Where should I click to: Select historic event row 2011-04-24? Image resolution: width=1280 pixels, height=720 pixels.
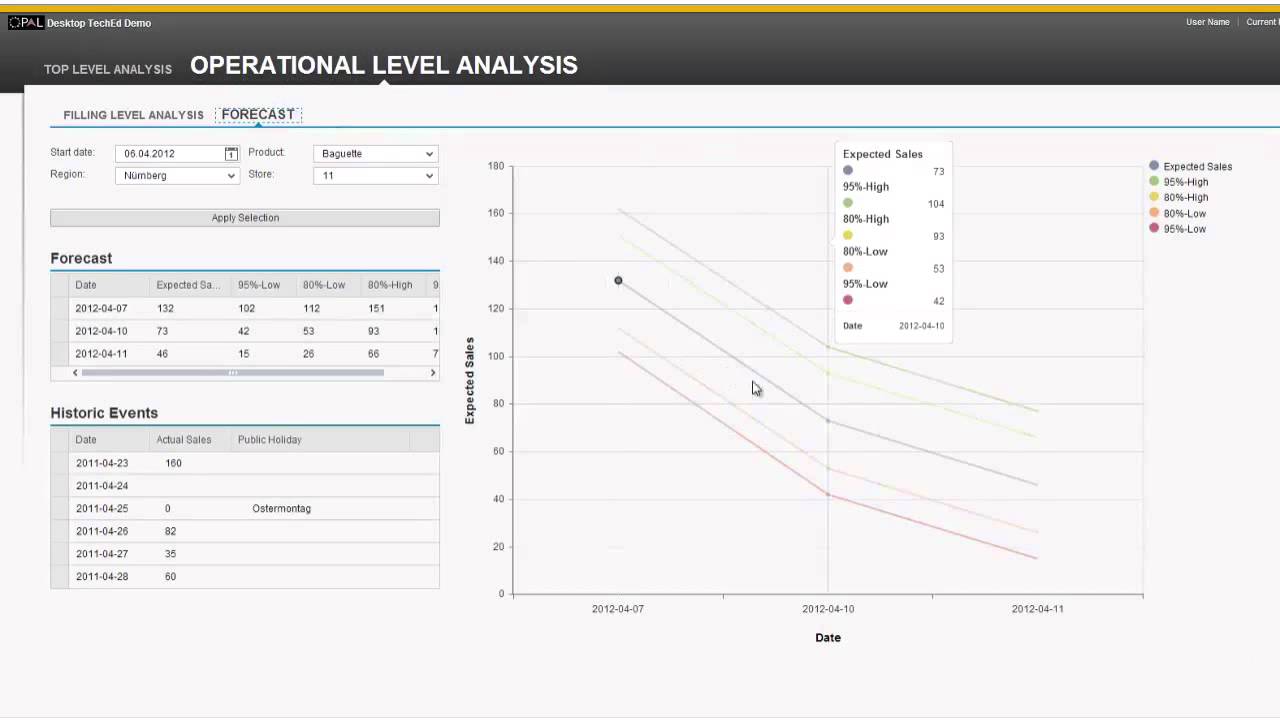pyautogui.click(x=245, y=486)
